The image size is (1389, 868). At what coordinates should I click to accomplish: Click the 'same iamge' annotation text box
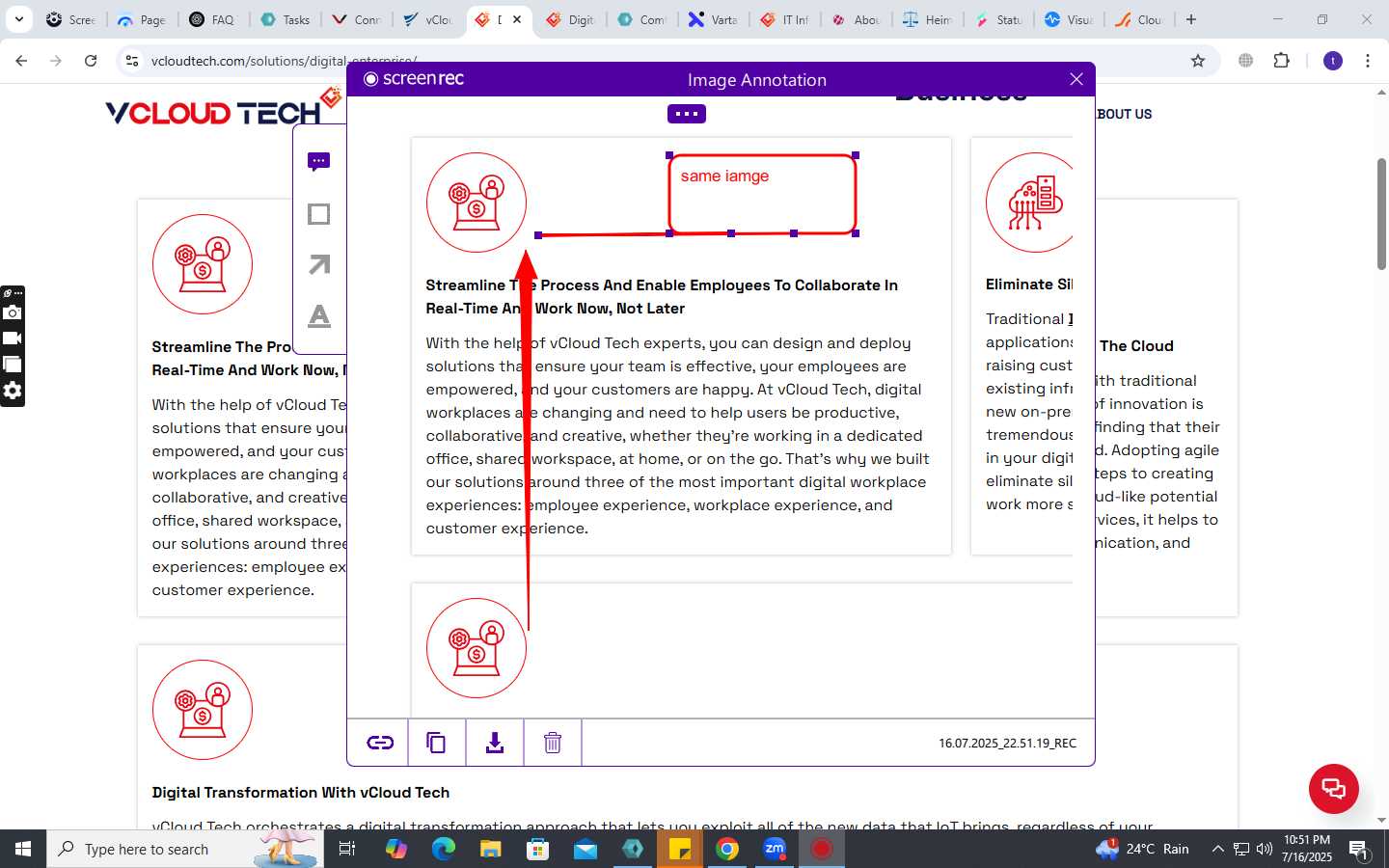click(x=762, y=194)
